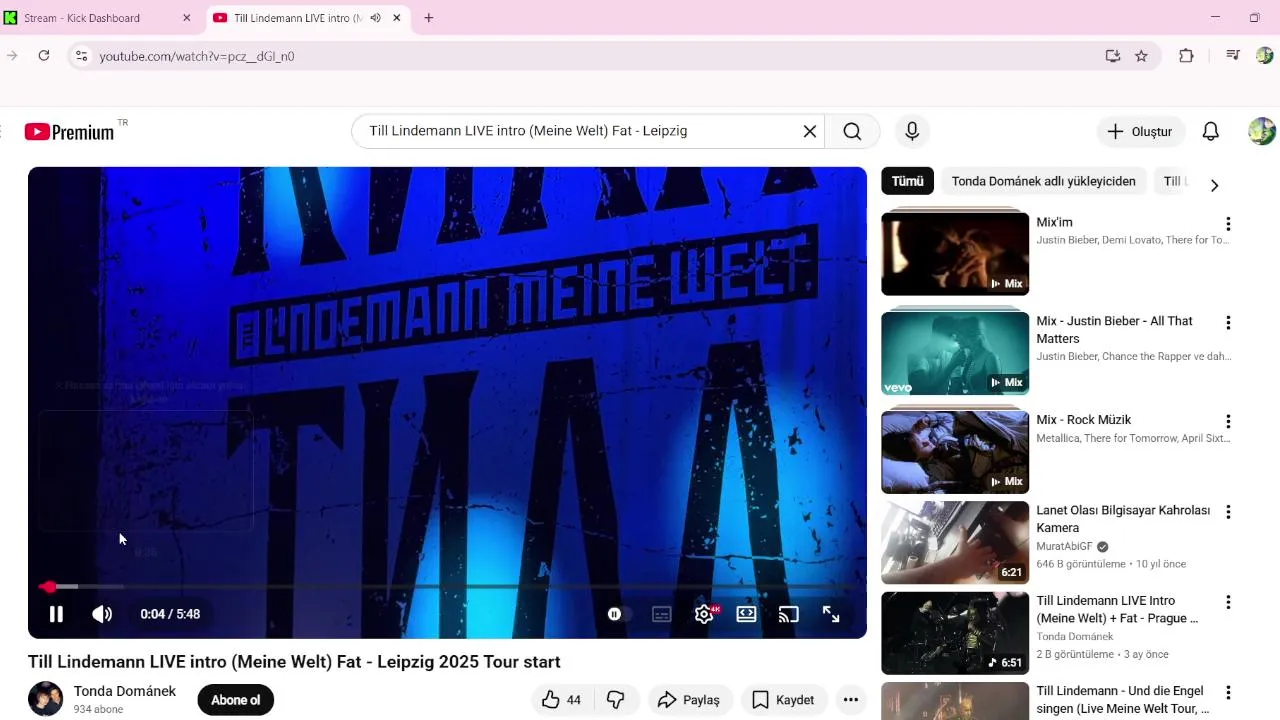
Task: Reload the page
Action: pos(44,56)
